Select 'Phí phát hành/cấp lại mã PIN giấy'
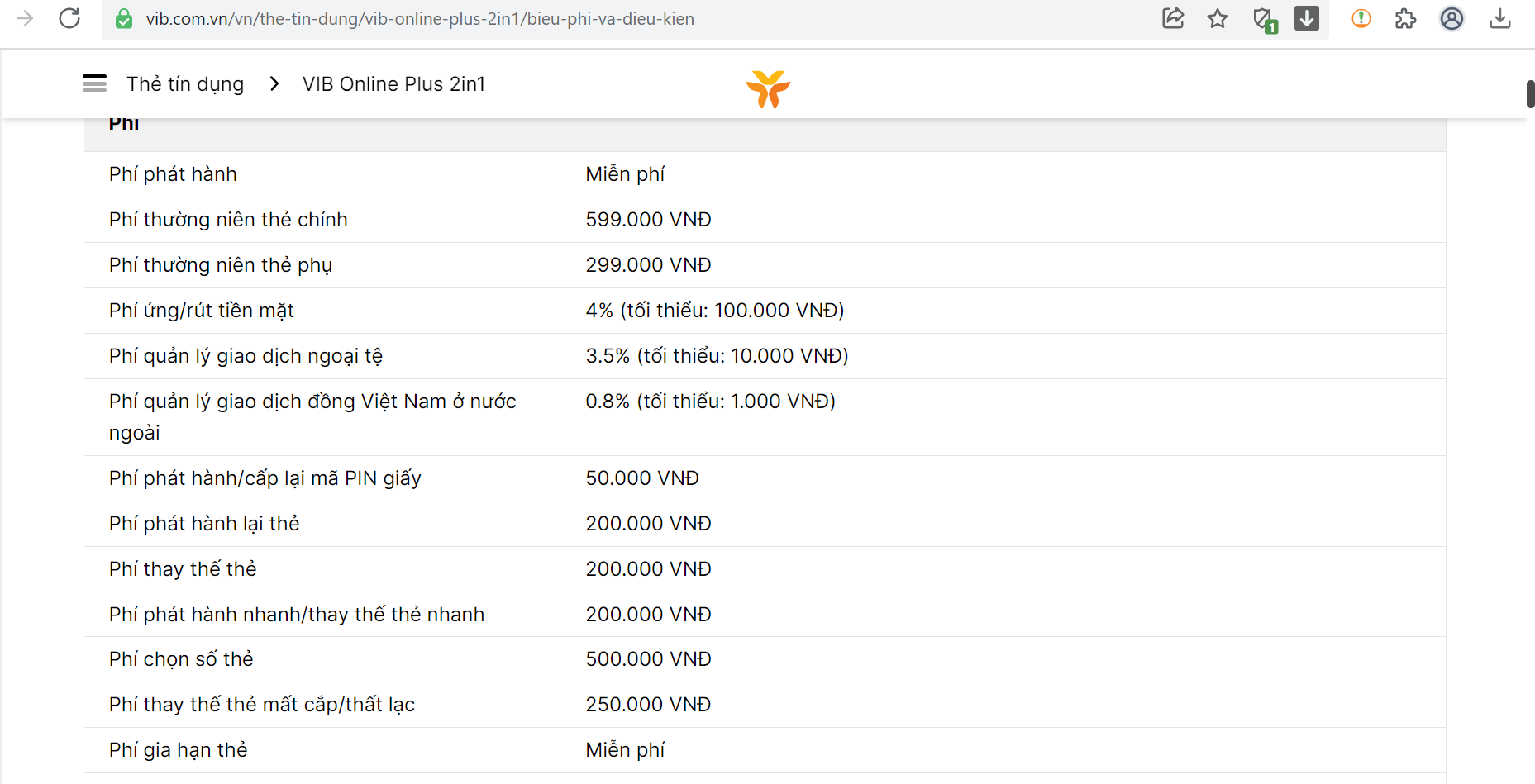Viewport: 1535px width, 784px height. tap(265, 478)
